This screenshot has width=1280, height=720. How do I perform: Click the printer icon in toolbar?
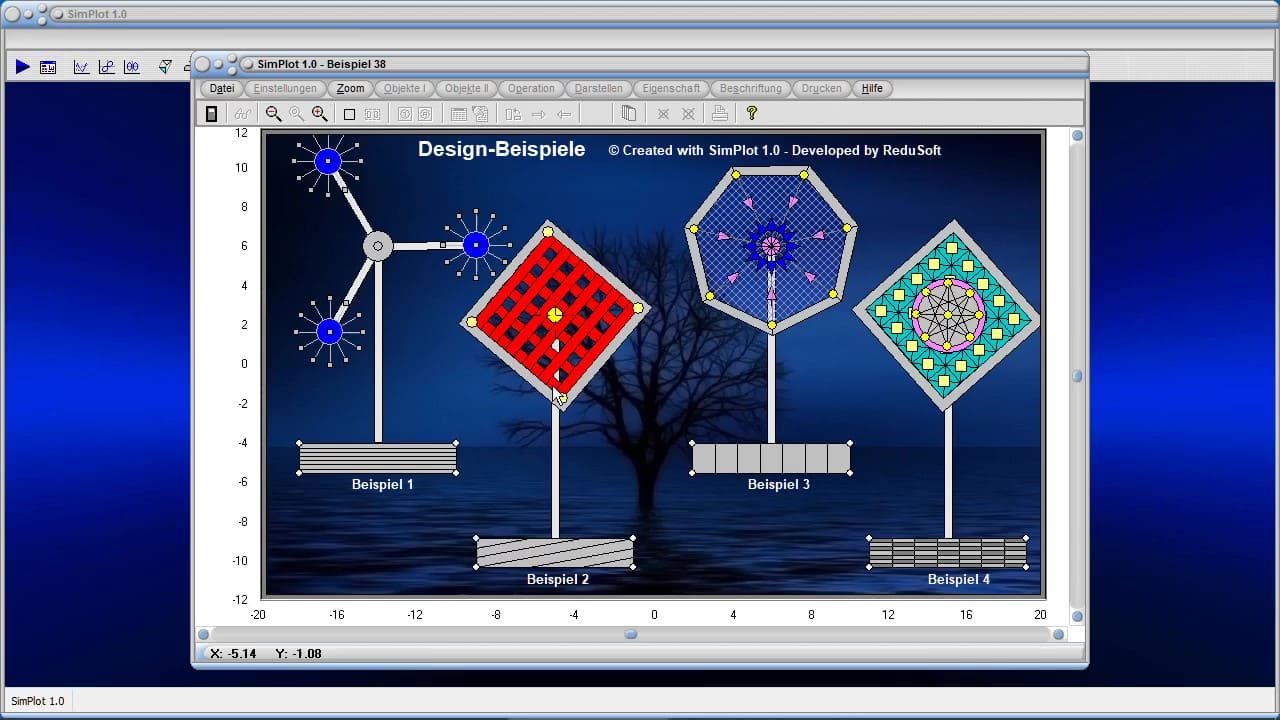[x=719, y=114]
